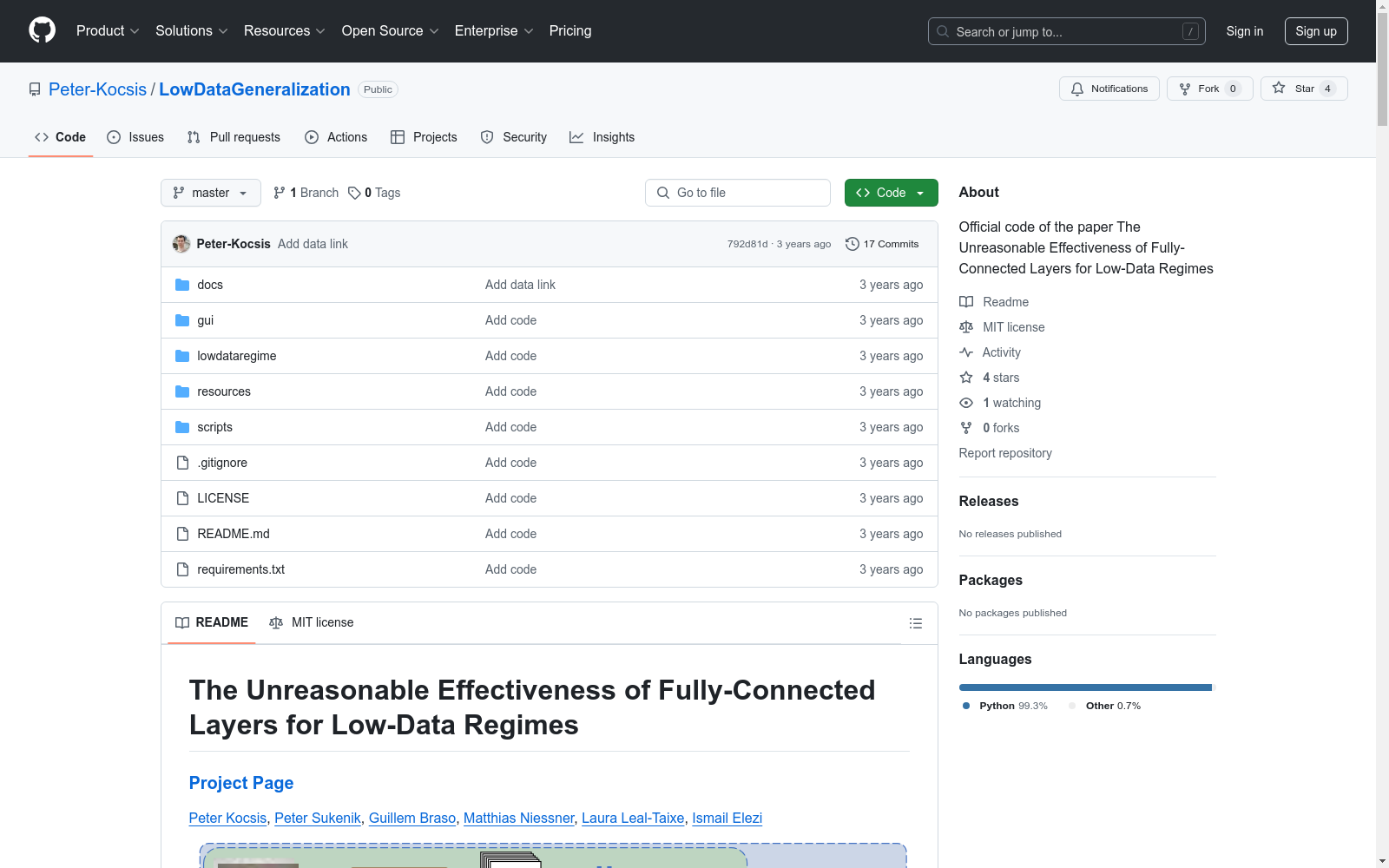1389x868 pixels.
Task: Fork the repository using the Fork button
Action: 1209,89
